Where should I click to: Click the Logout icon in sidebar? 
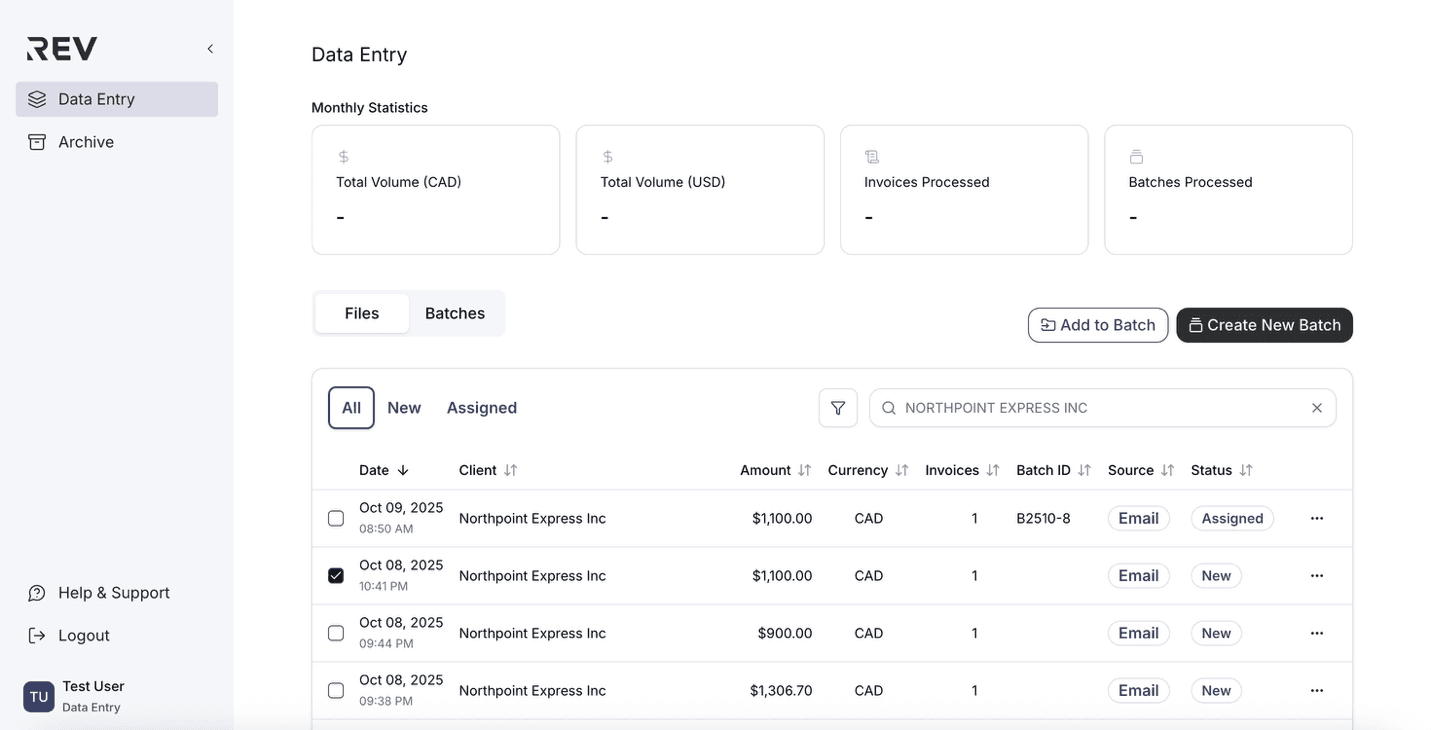(36, 635)
